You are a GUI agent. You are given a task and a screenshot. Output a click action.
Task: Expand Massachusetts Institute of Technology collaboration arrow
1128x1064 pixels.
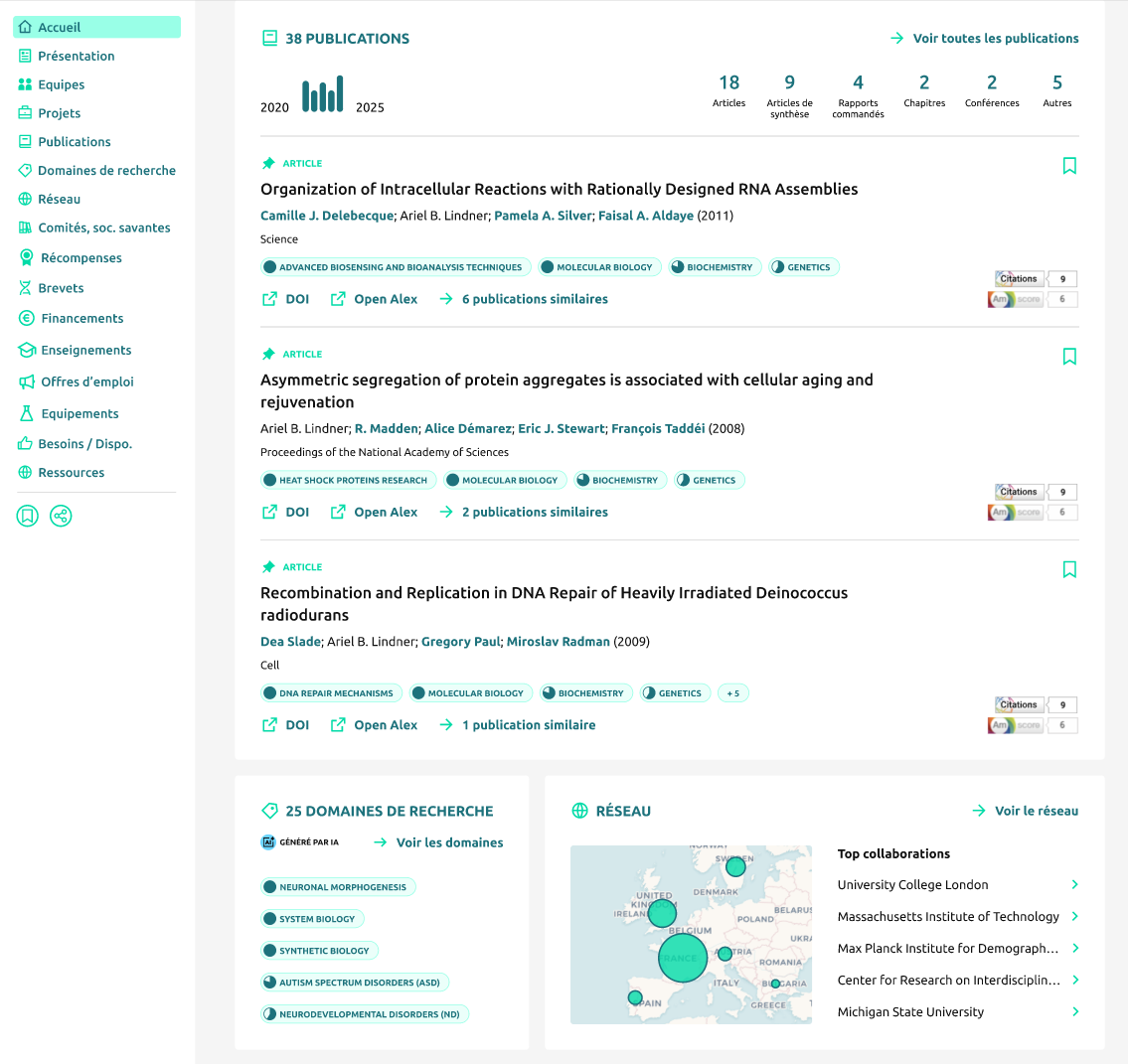[1074, 917]
